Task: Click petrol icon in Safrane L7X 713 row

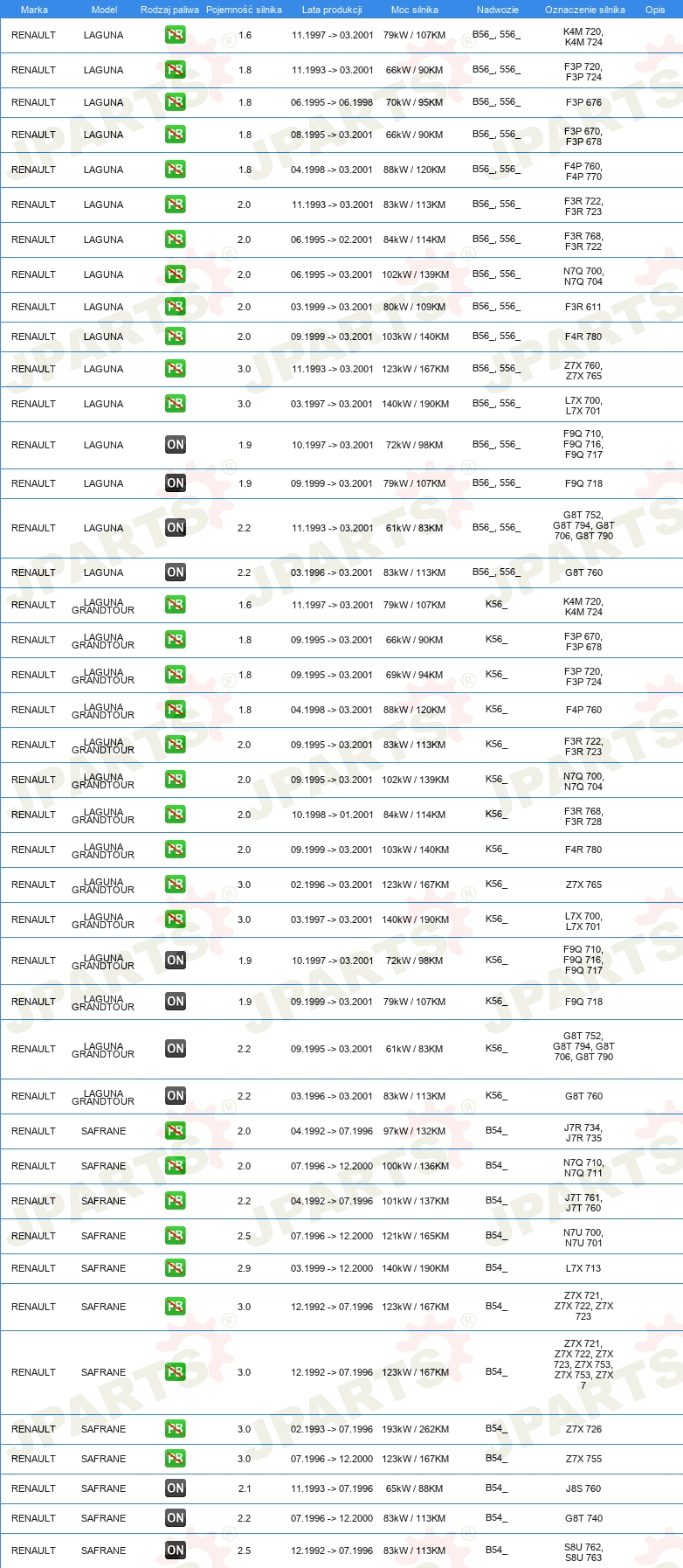Action: click(x=176, y=1268)
